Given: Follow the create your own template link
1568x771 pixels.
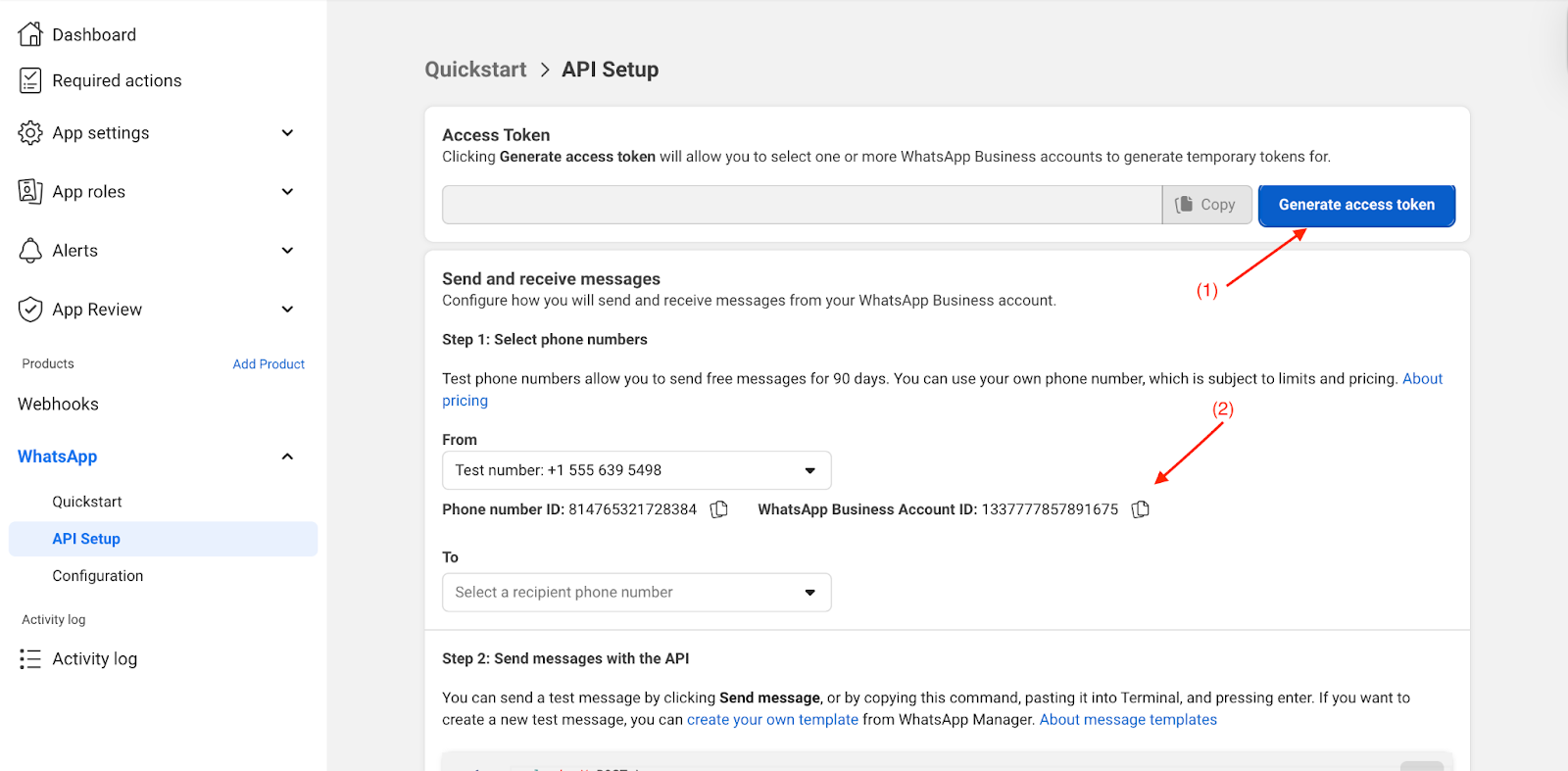Looking at the screenshot, I should pyautogui.click(x=772, y=720).
